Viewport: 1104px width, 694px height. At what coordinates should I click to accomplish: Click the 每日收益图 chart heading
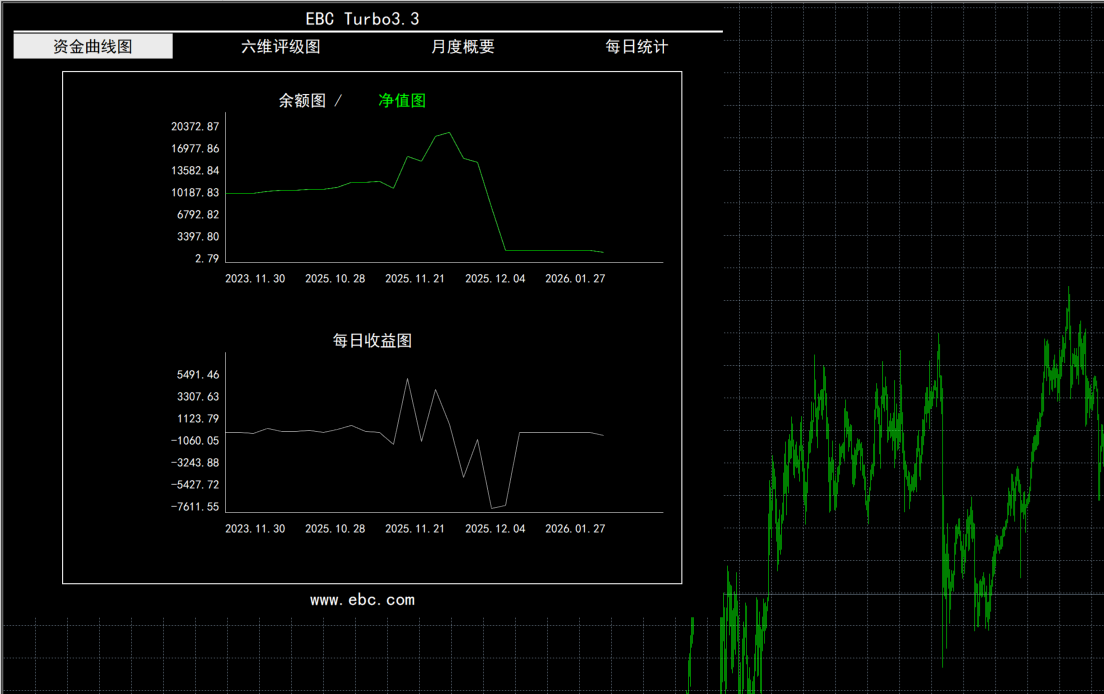[x=372, y=341]
